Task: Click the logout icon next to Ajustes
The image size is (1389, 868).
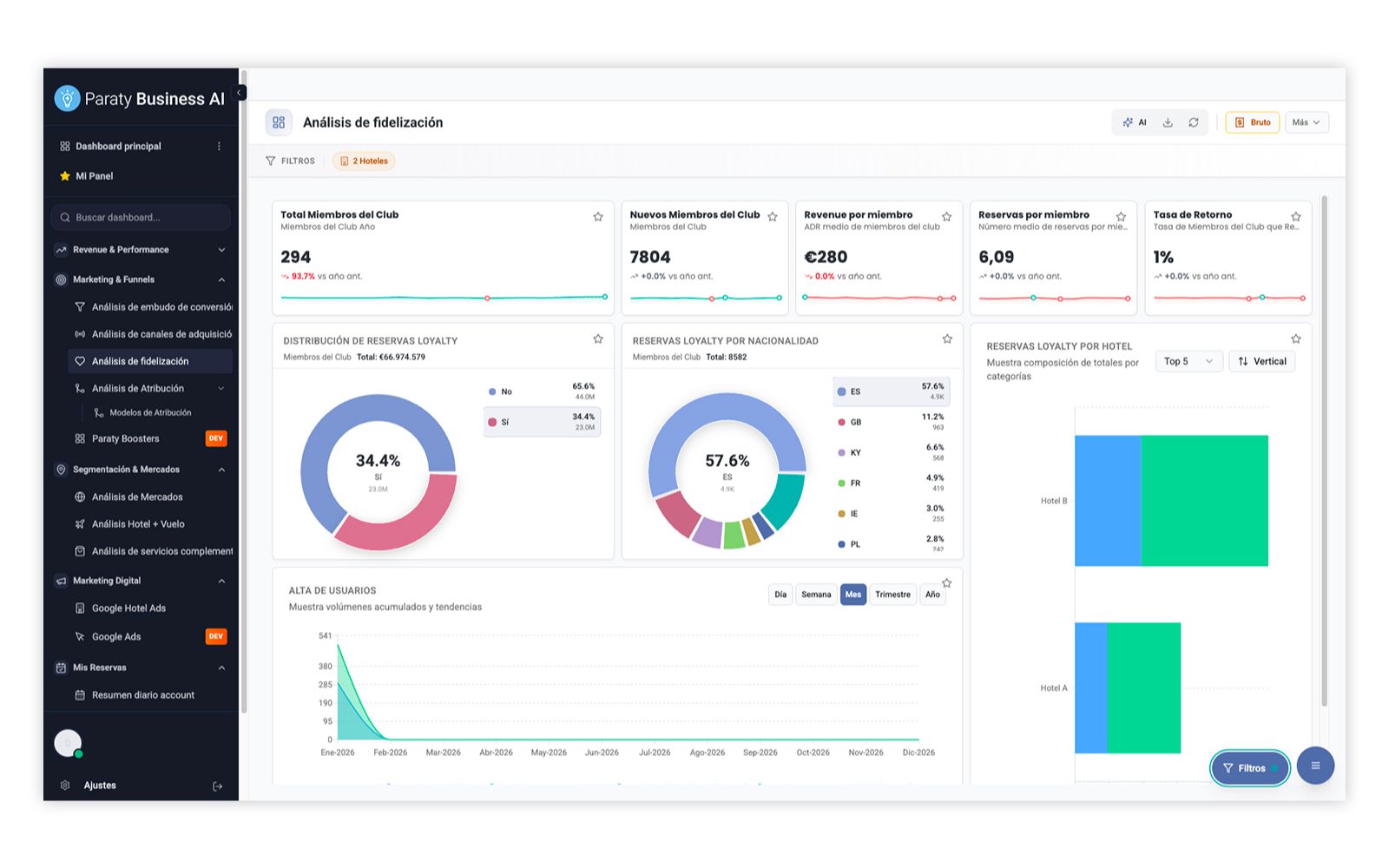Action: tap(218, 786)
